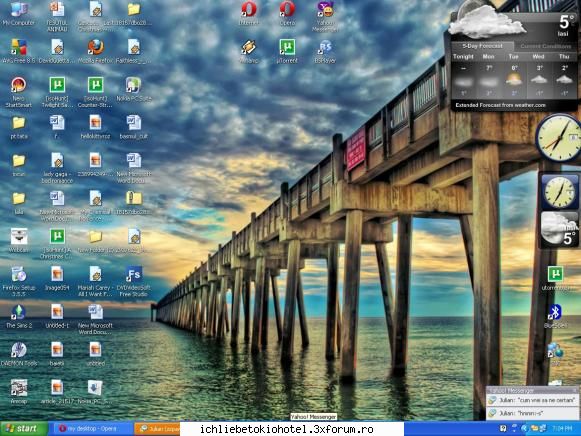Screen dimensions: 581x436
Task: Switch to the Julian chat taskbar button
Action: click(x=157, y=429)
